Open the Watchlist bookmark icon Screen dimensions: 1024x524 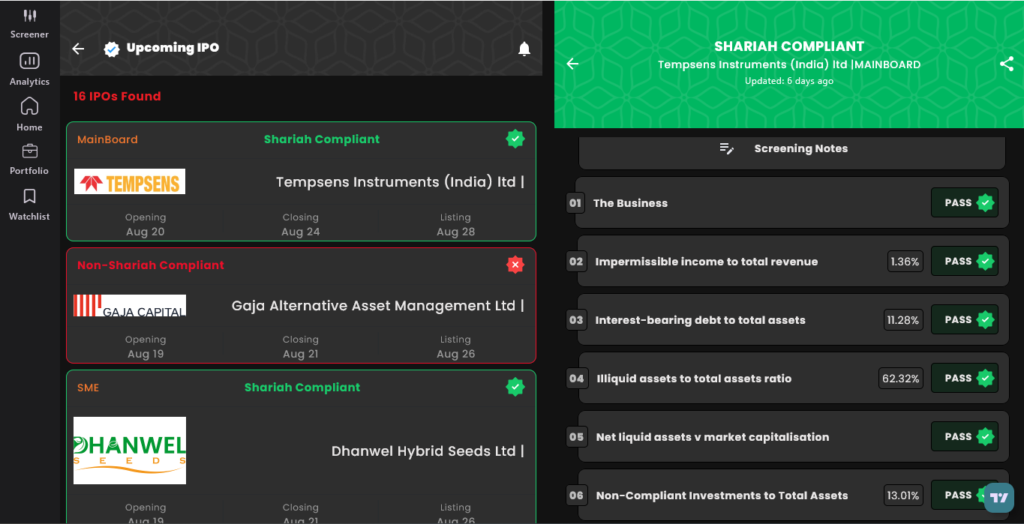(29, 196)
